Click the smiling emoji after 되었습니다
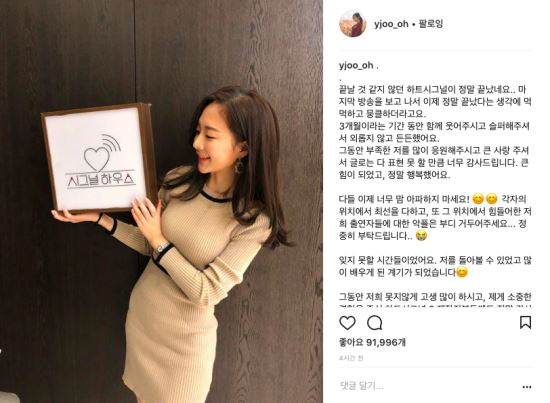 coord(462,272)
